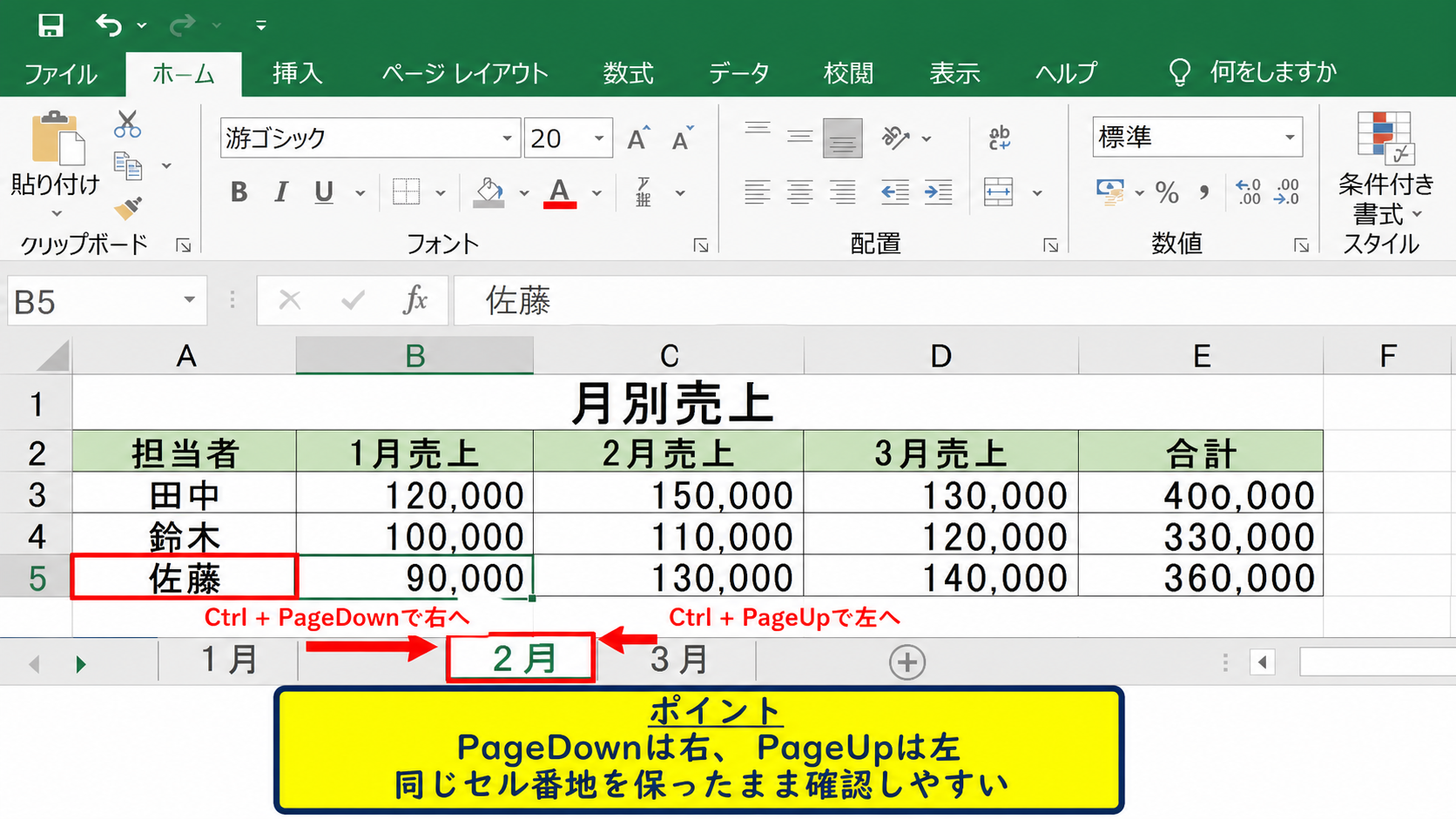Screen dimensions: 1456x819
Task: Open the 配置 dialog launcher
Action: 1050,246
